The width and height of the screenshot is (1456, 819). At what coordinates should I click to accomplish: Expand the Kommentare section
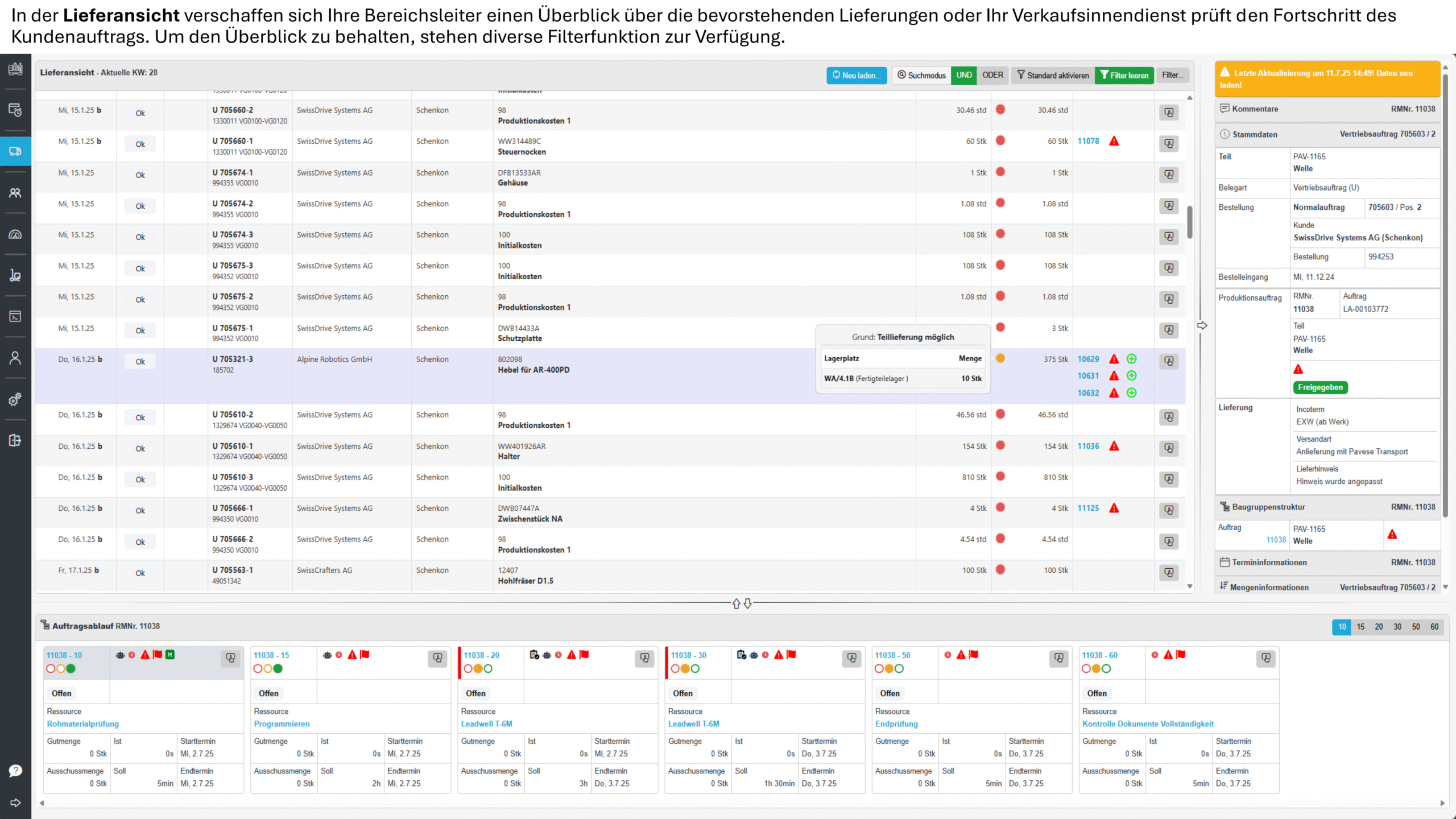1255,109
